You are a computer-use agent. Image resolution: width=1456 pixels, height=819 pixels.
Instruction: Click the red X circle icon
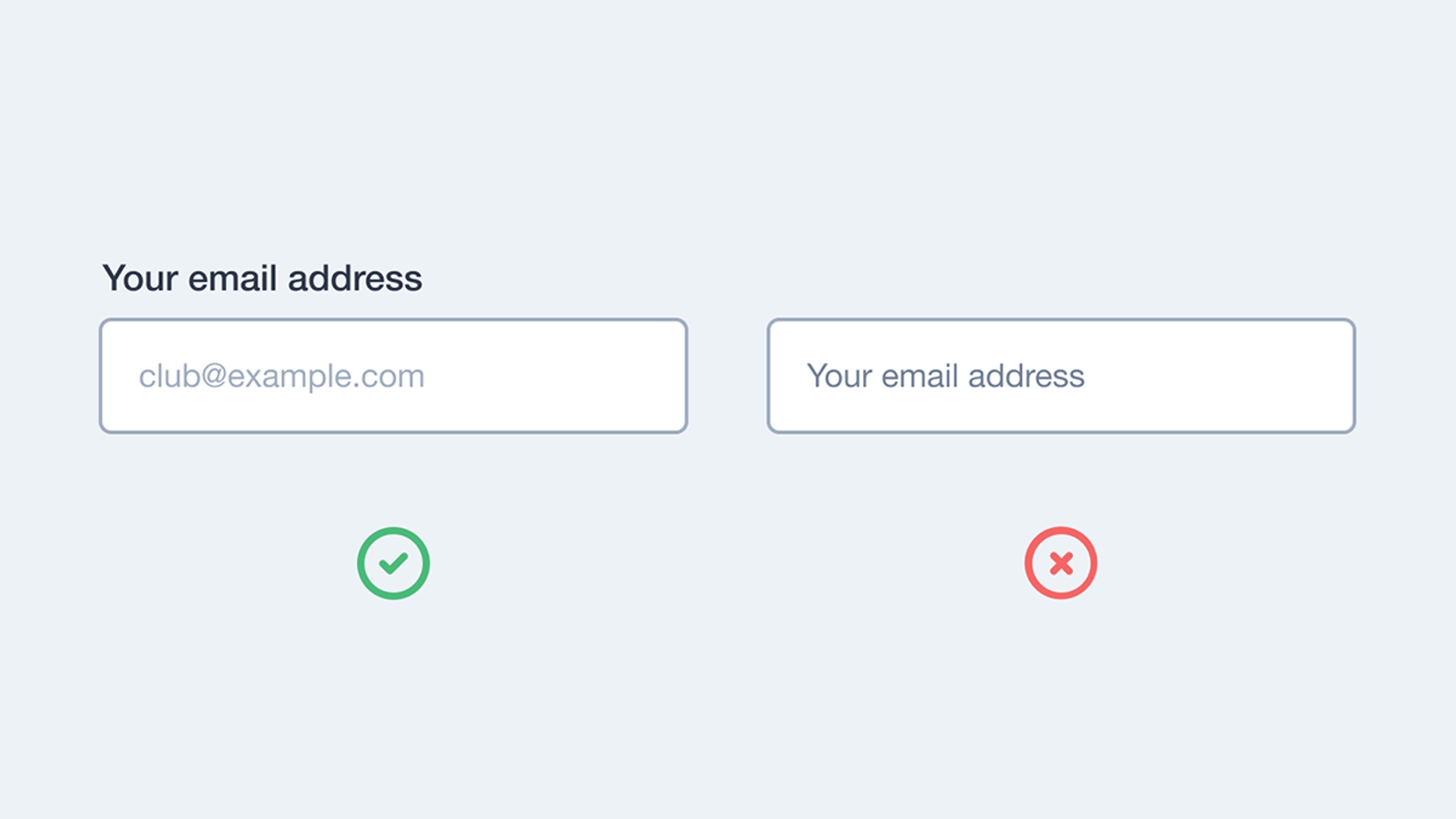1061,563
